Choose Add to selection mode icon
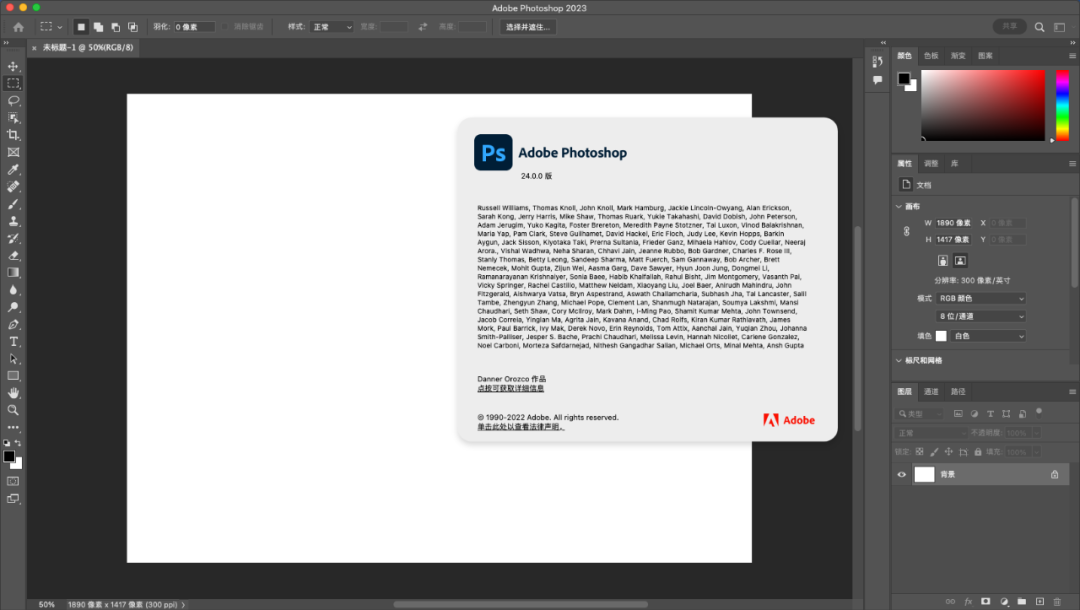The image size is (1080, 610). pos(98,27)
